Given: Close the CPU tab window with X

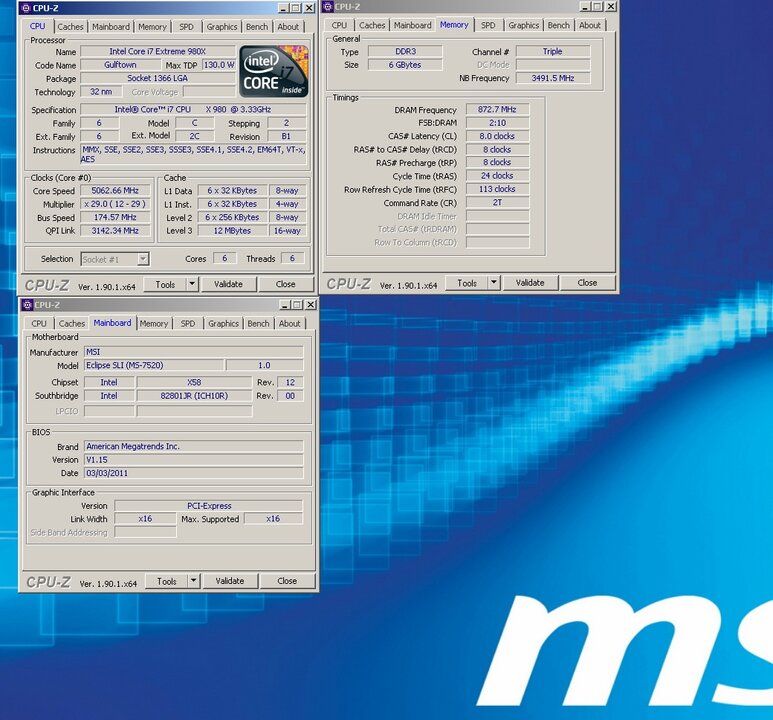Looking at the screenshot, I should coord(309,8).
